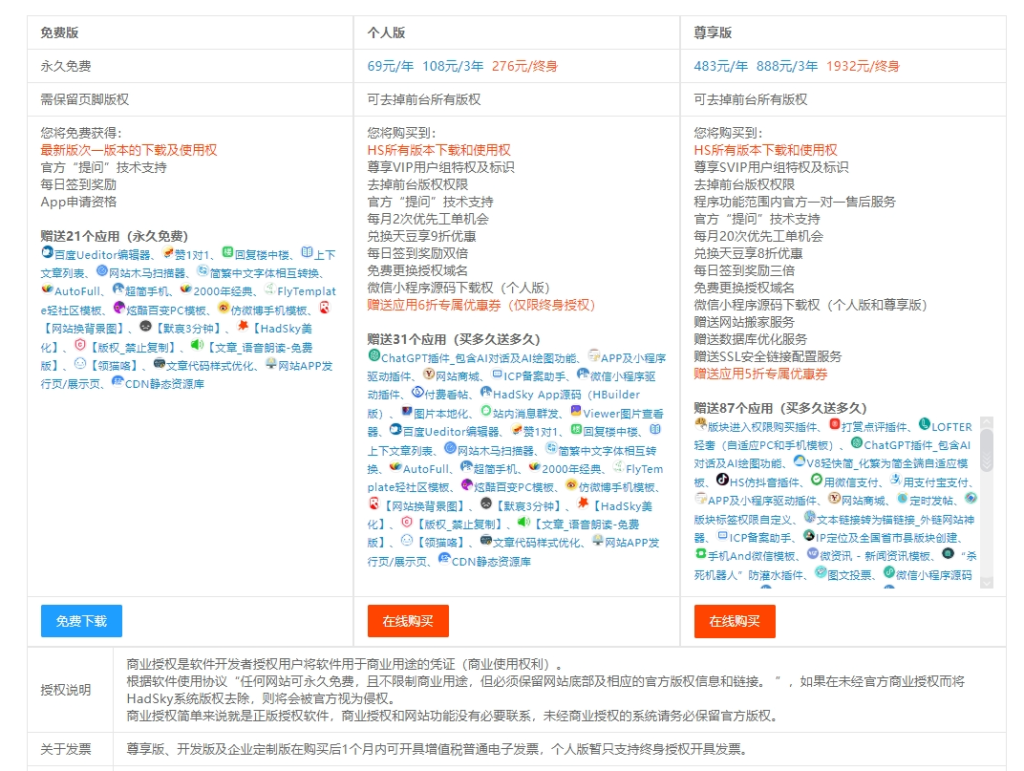Click the 打赏点评插件 icon
The width and height of the screenshot is (1024, 771).
[x=835, y=424]
